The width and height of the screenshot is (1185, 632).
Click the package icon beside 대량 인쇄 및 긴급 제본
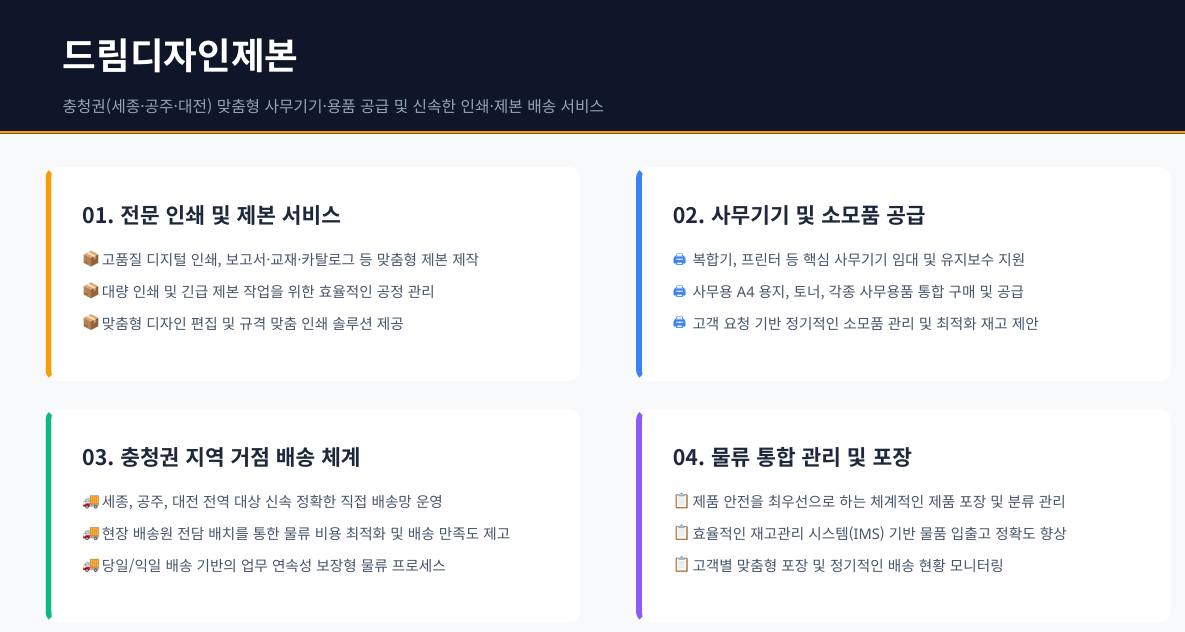click(91, 291)
